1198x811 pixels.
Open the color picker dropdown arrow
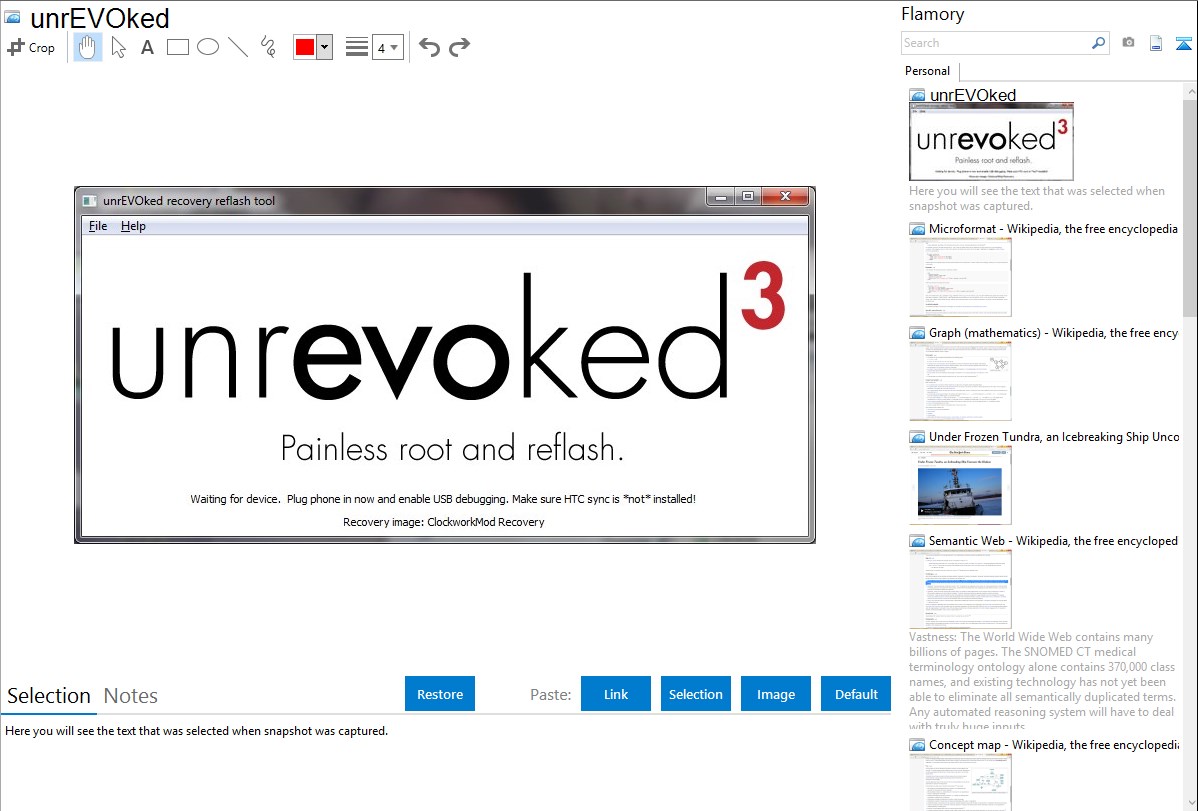coord(325,47)
